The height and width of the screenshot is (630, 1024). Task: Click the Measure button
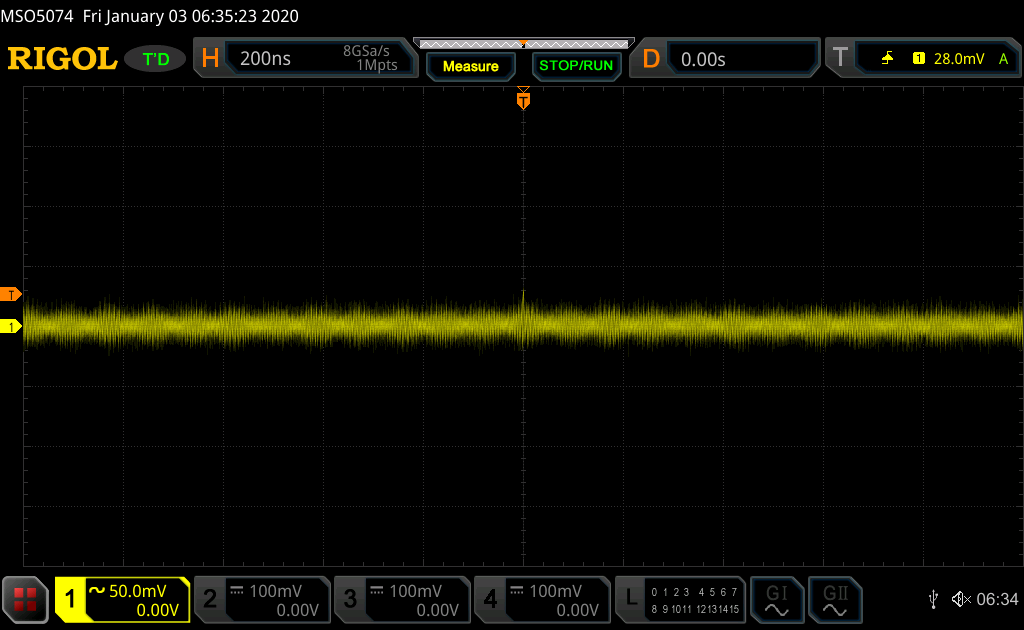(x=471, y=66)
